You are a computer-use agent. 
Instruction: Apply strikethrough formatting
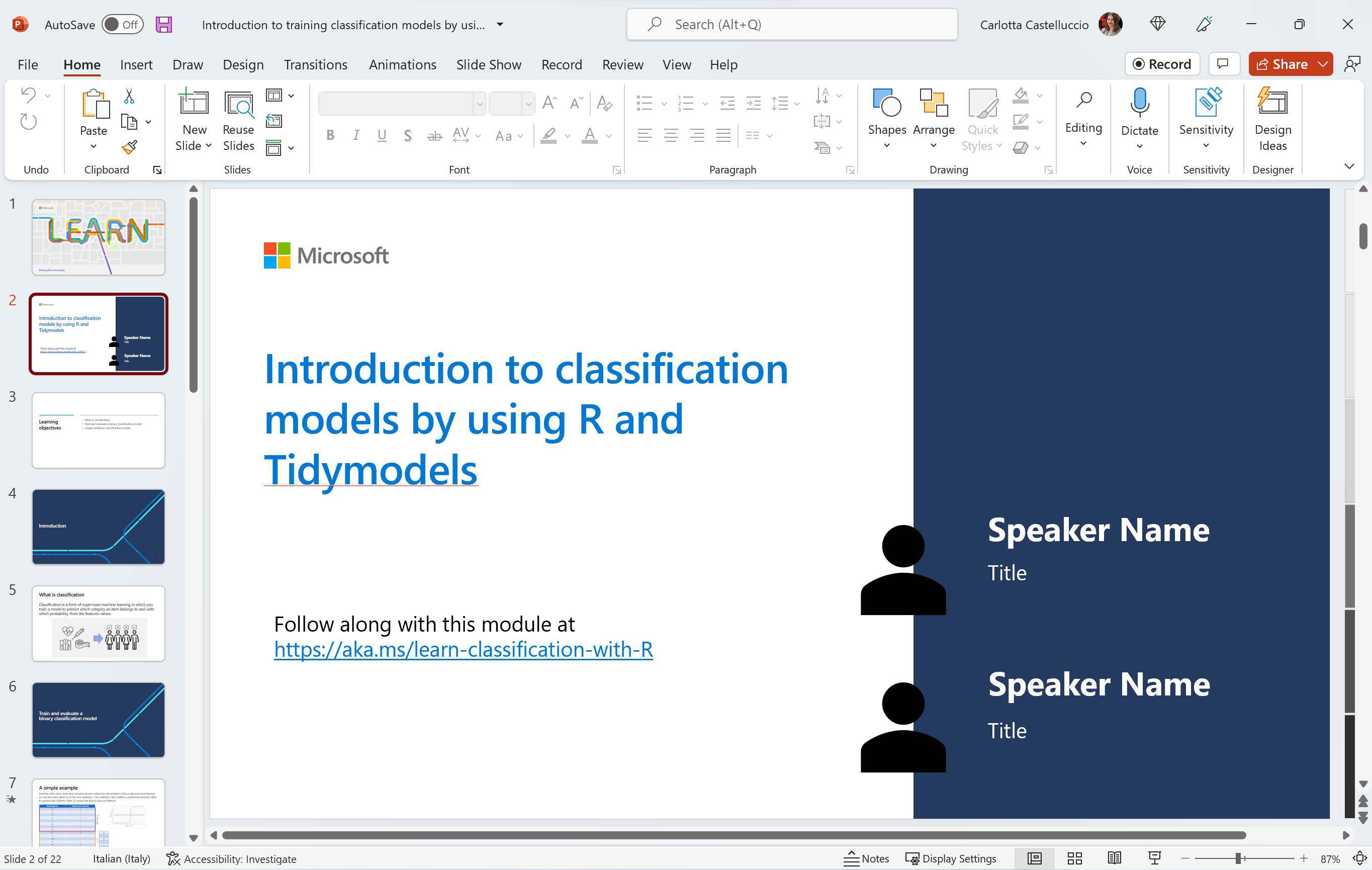coord(434,135)
